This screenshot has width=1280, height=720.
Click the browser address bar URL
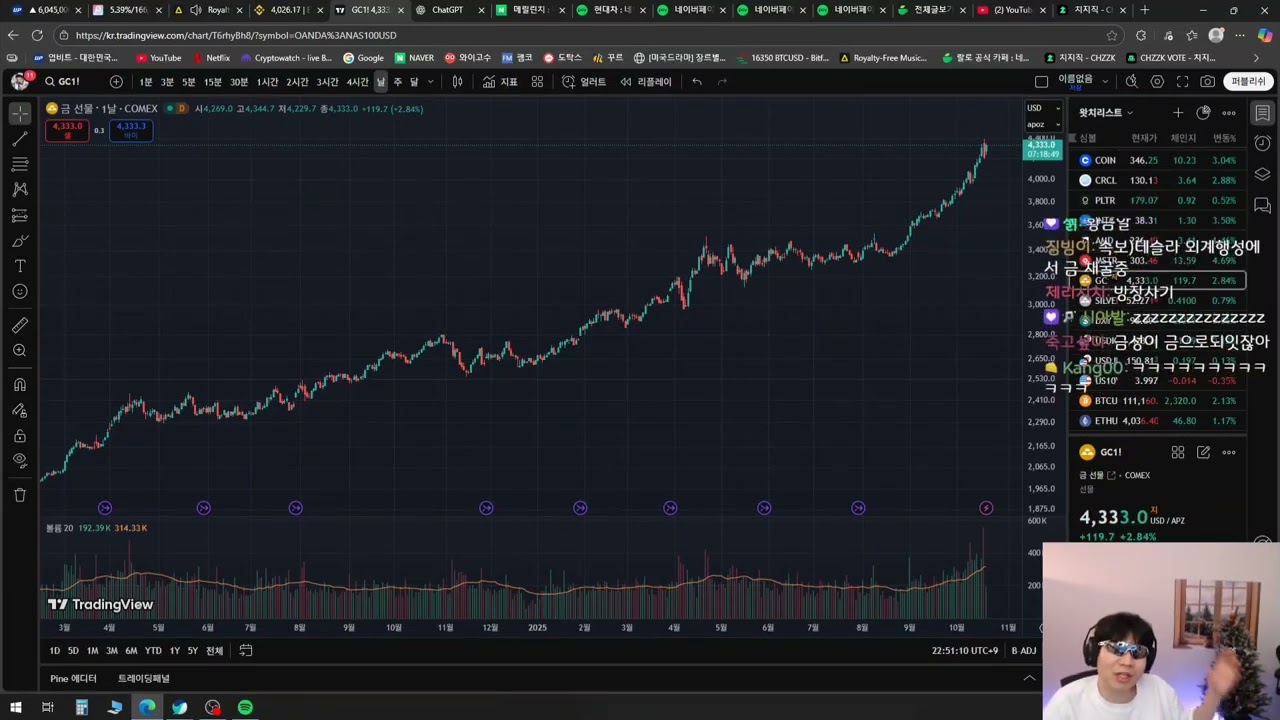pyautogui.click(x=236, y=35)
